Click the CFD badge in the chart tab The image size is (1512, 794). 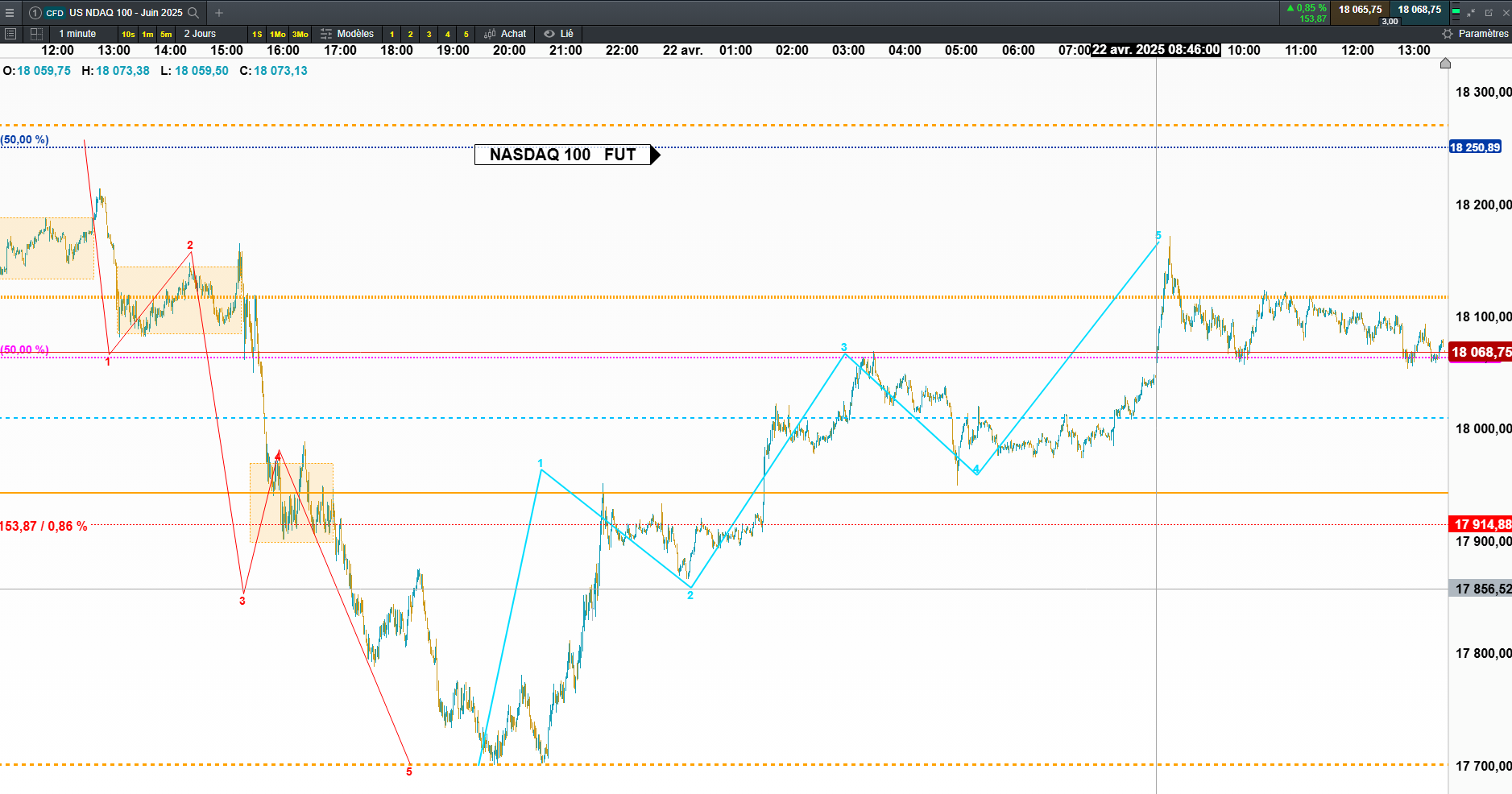click(55, 13)
